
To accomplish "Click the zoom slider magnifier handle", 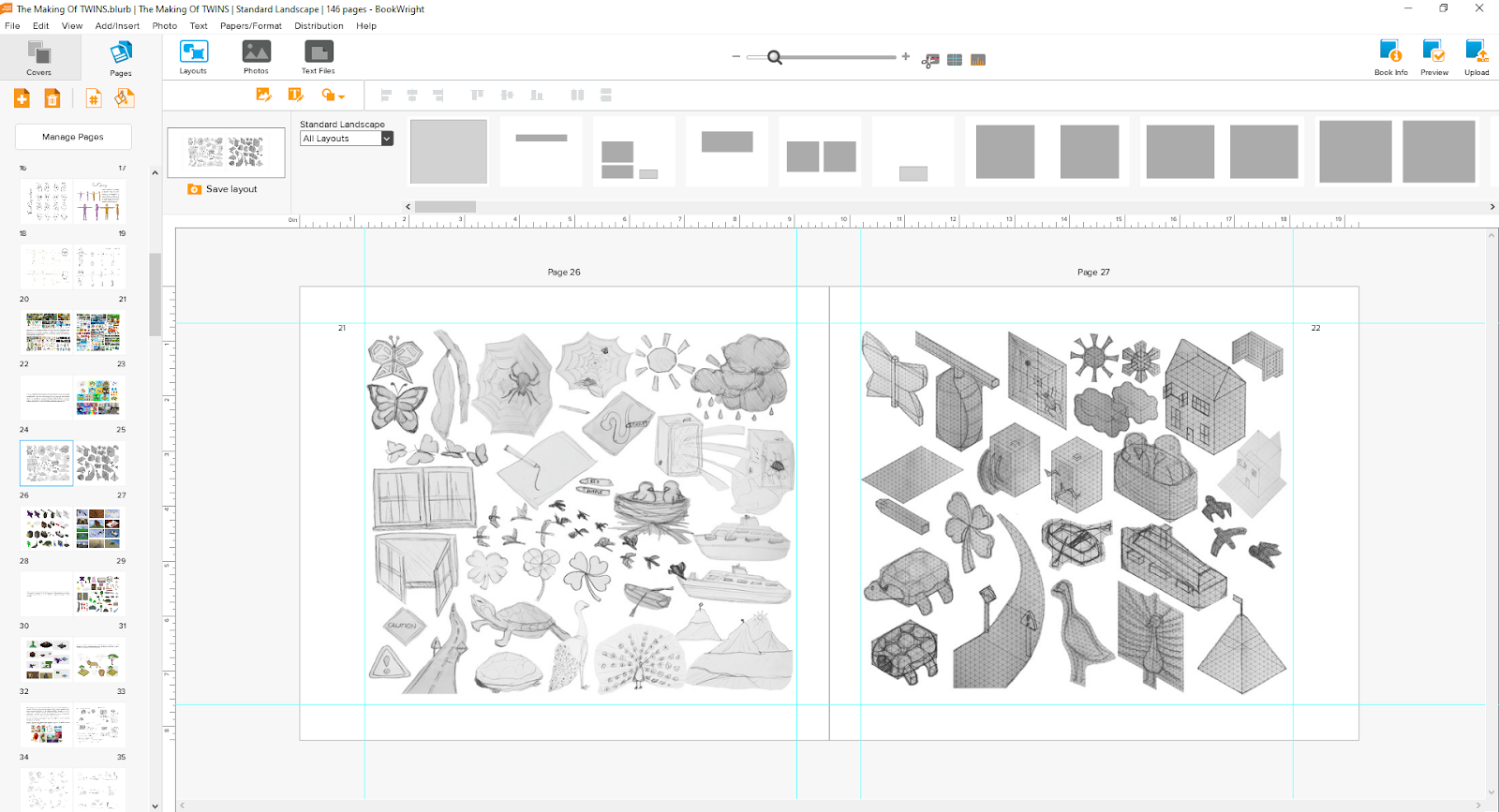I will tap(775, 57).
